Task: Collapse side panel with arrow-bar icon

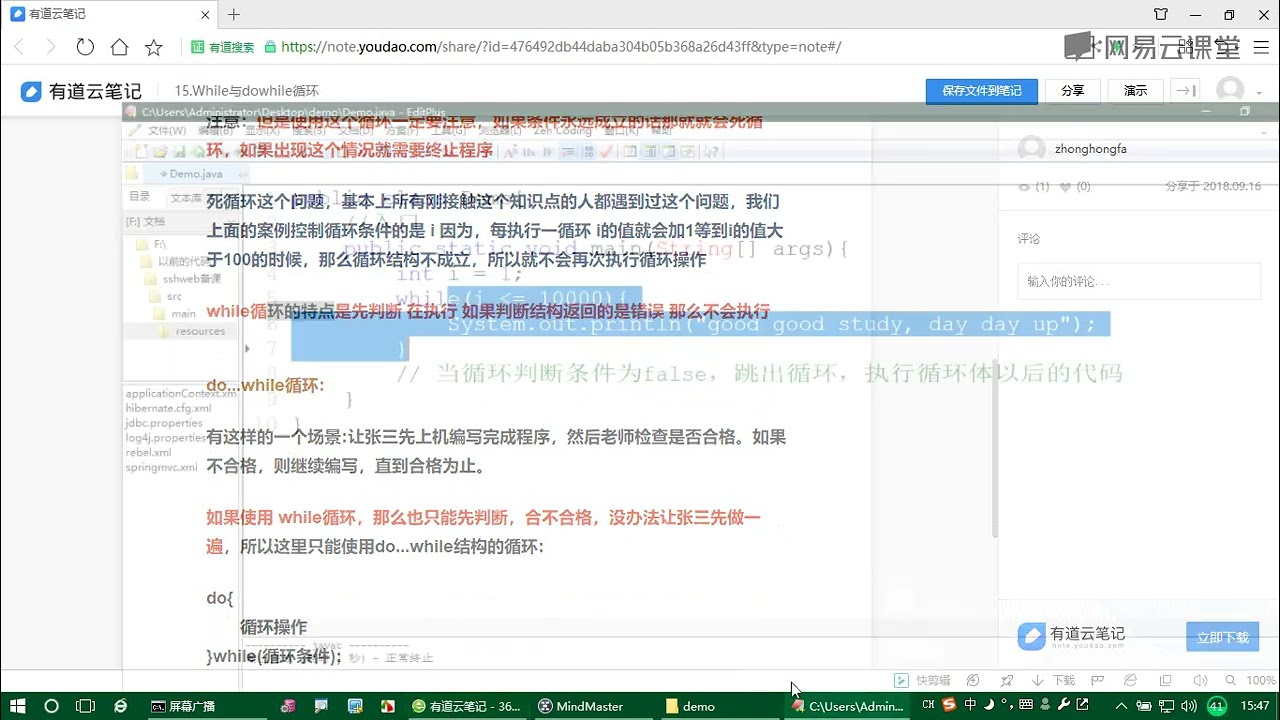Action: 1185,90
